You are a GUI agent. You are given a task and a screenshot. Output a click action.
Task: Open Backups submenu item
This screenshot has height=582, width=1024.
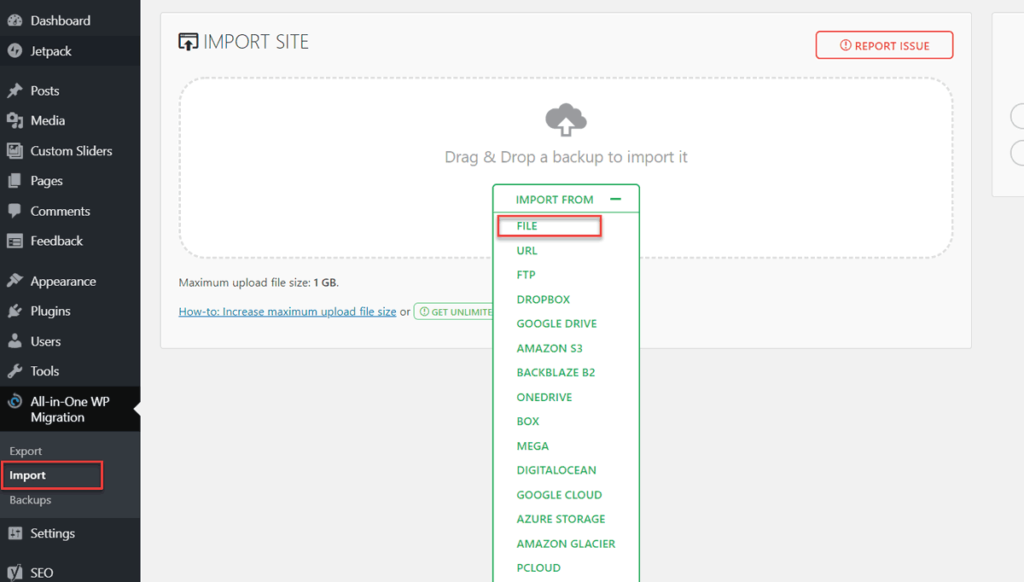30,500
